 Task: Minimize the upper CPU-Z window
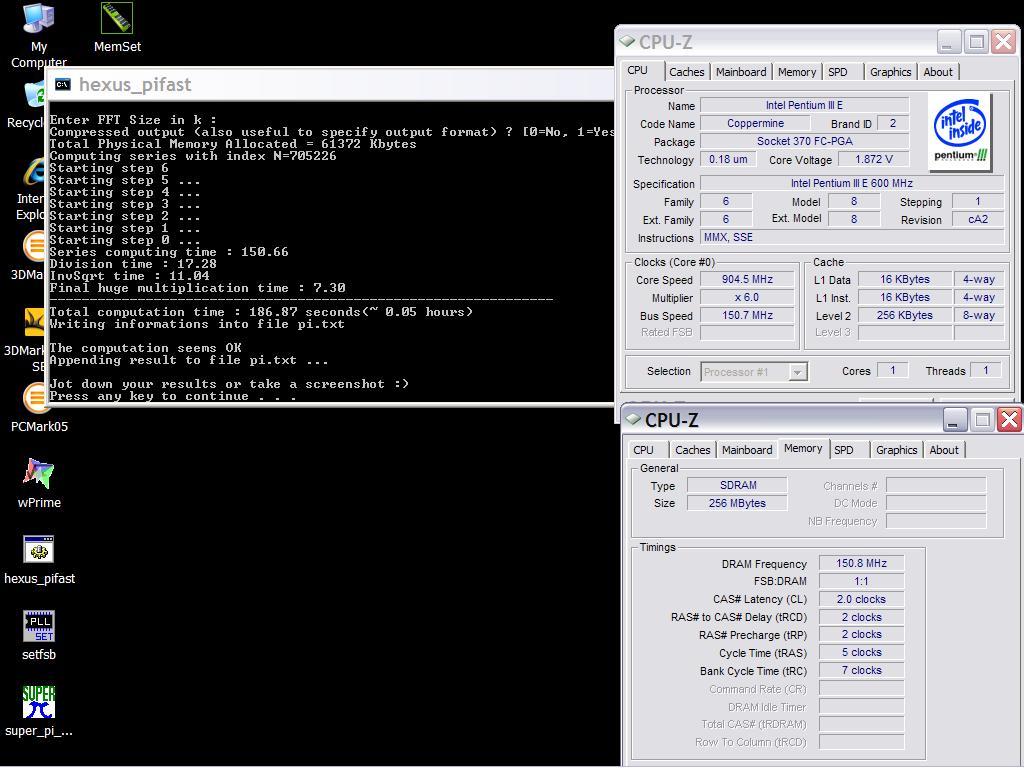tap(948, 42)
